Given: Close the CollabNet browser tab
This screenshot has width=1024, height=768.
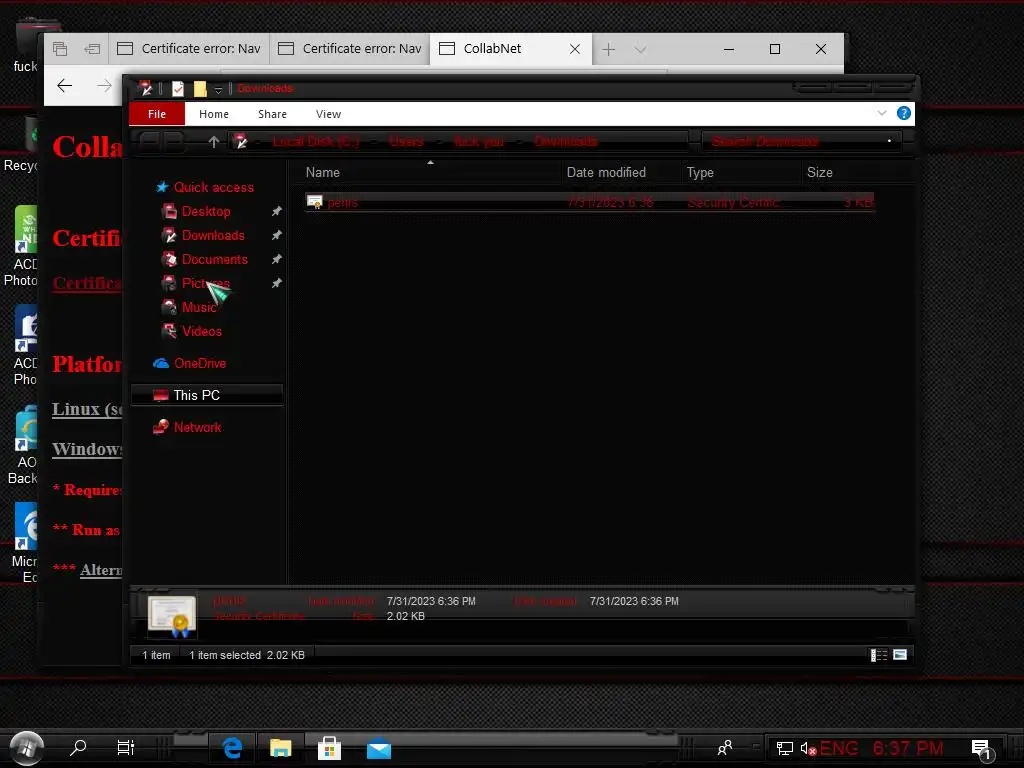Looking at the screenshot, I should pyautogui.click(x=575, y=49).
